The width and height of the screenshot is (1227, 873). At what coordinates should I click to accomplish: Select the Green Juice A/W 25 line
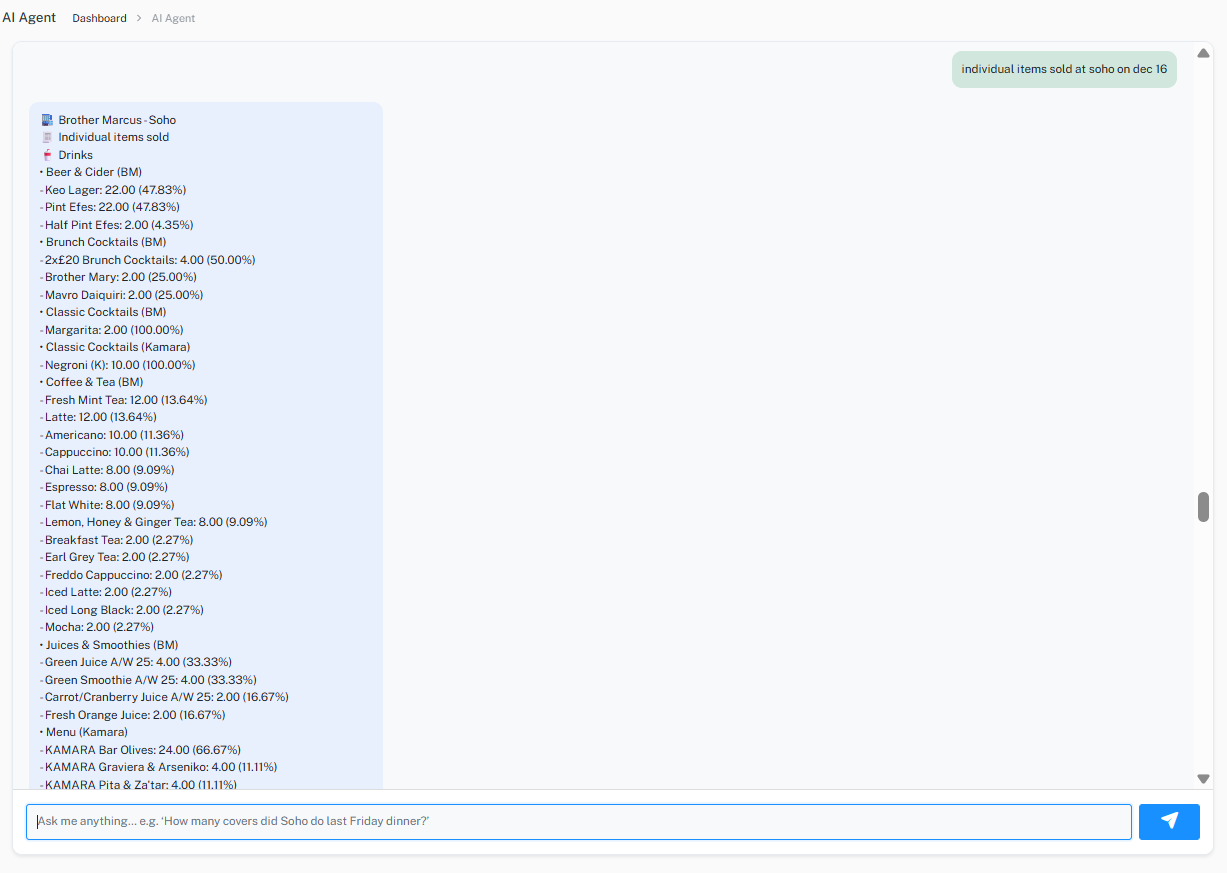pos(136,662)
